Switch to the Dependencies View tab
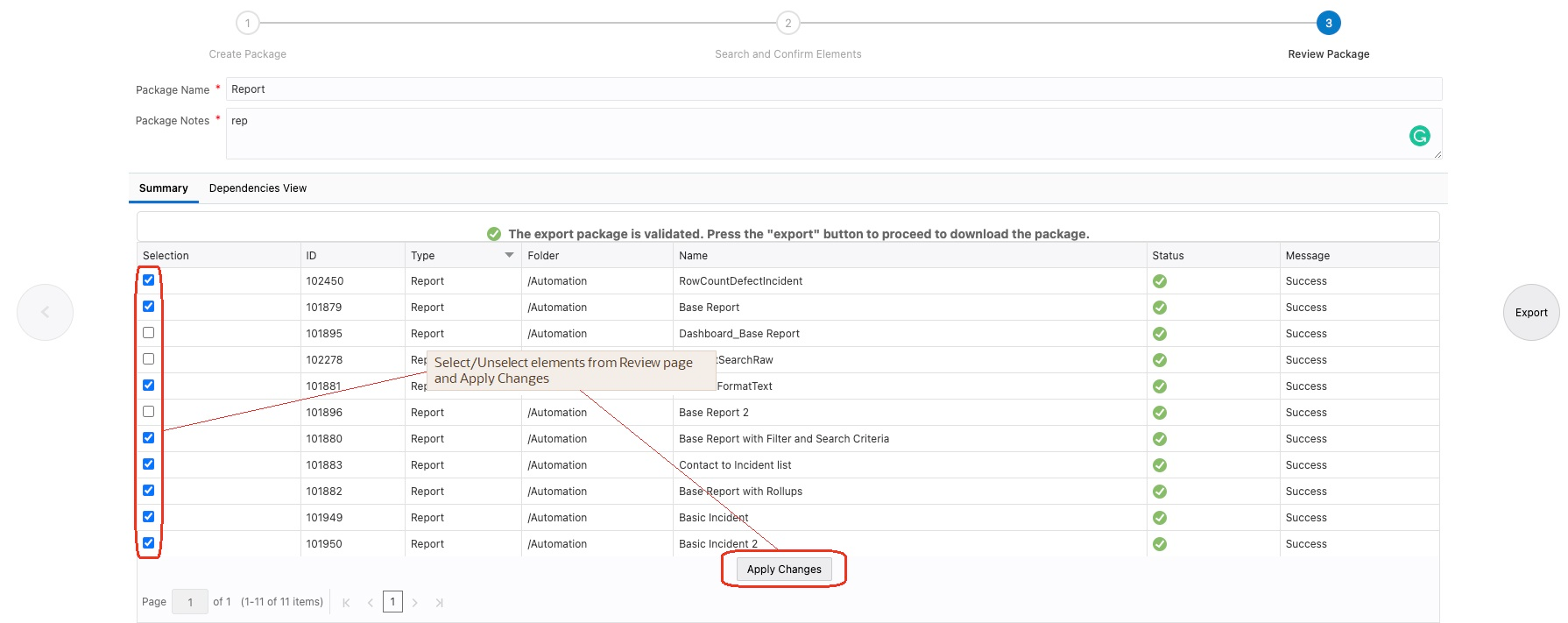The image size is (1568, 623). point(258,188)
